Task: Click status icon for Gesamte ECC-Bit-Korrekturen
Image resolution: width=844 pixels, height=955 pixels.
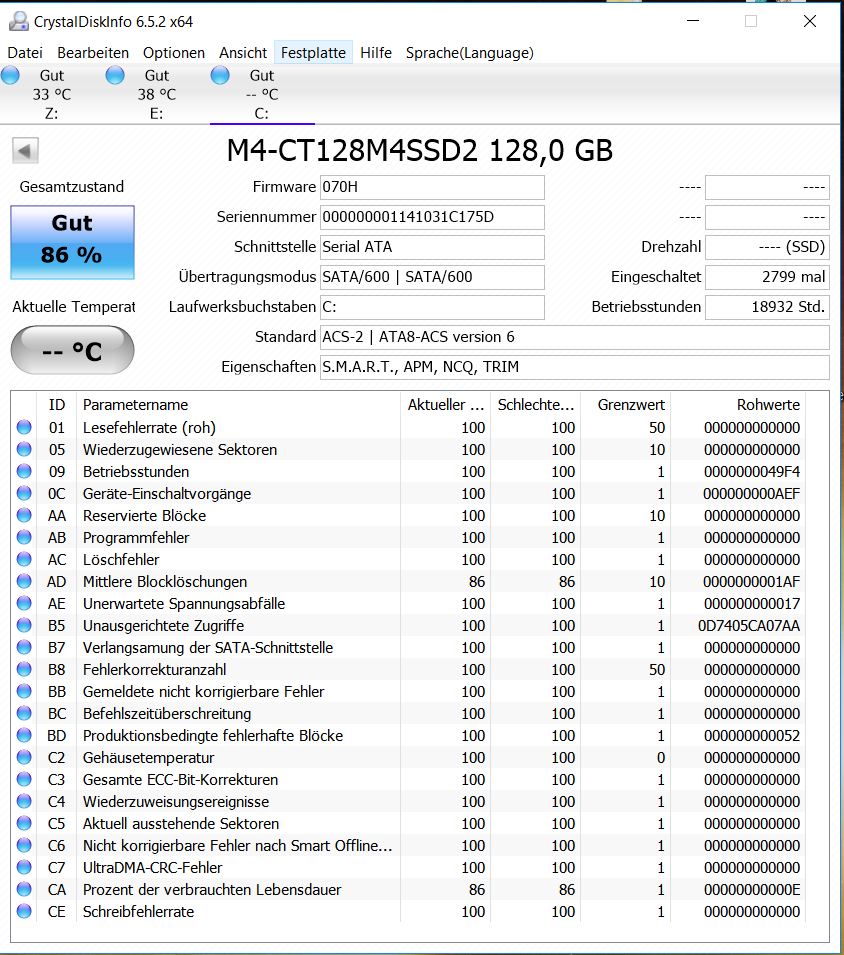Action: click(24, 780)
